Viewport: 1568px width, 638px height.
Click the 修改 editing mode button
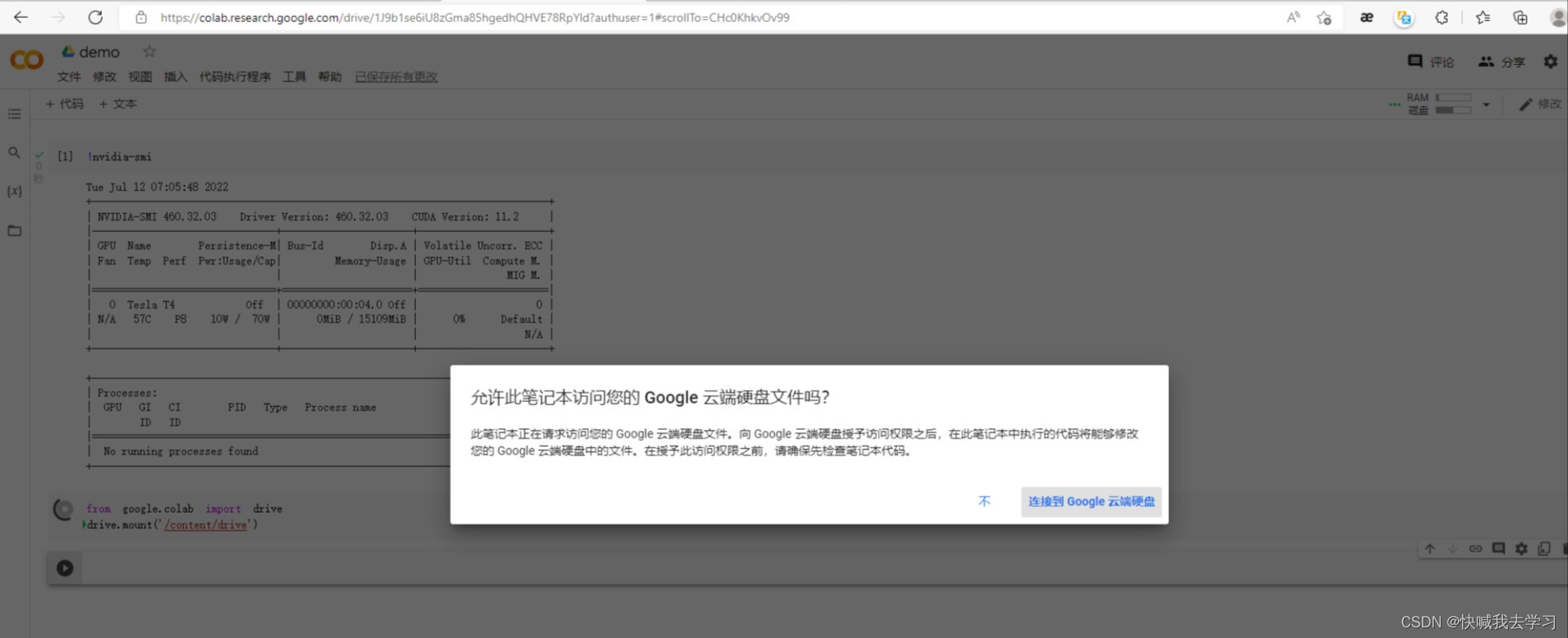tap(1540, 104)
